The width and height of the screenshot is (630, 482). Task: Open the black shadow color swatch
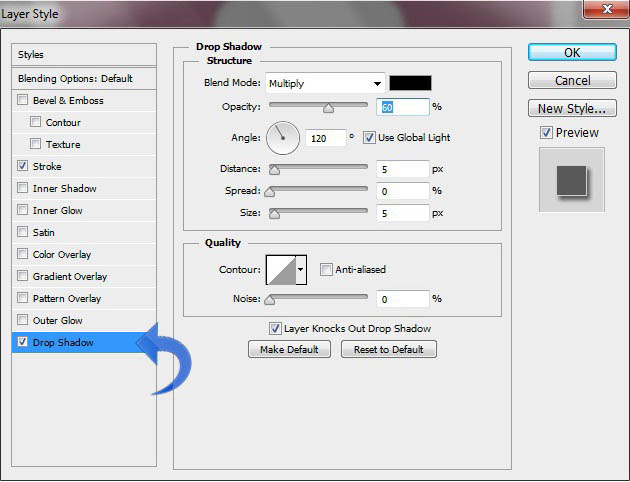(410, 83)
